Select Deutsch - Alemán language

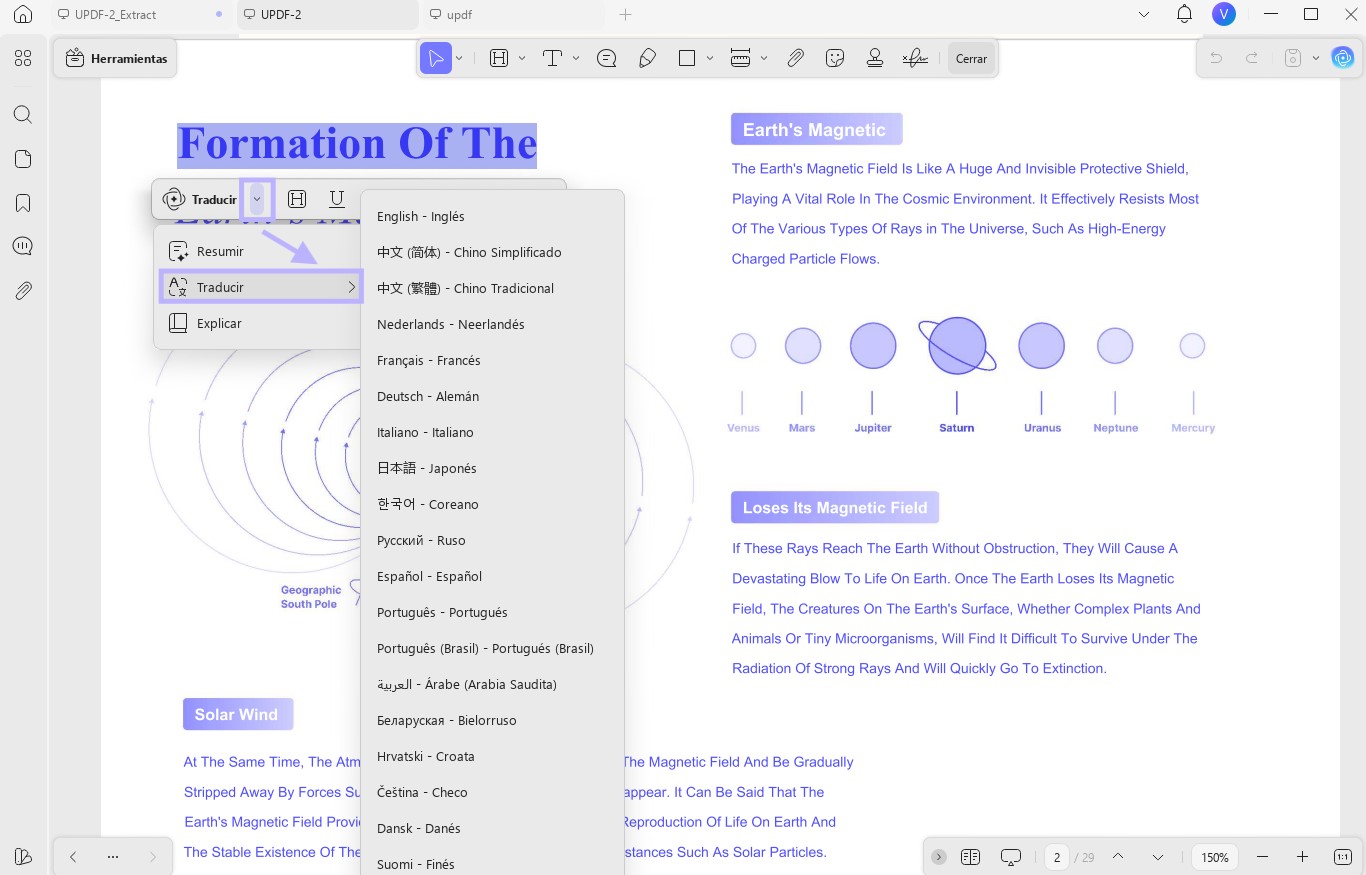492,396
